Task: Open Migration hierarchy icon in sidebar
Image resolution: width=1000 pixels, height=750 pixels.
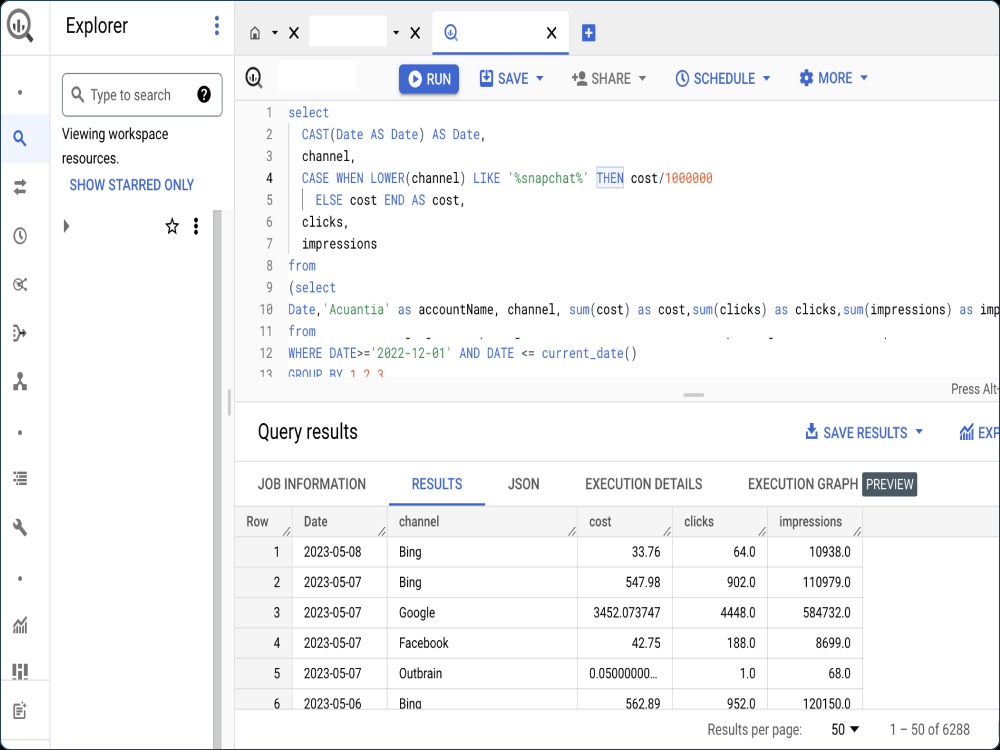Action: [x=20, y=381]
